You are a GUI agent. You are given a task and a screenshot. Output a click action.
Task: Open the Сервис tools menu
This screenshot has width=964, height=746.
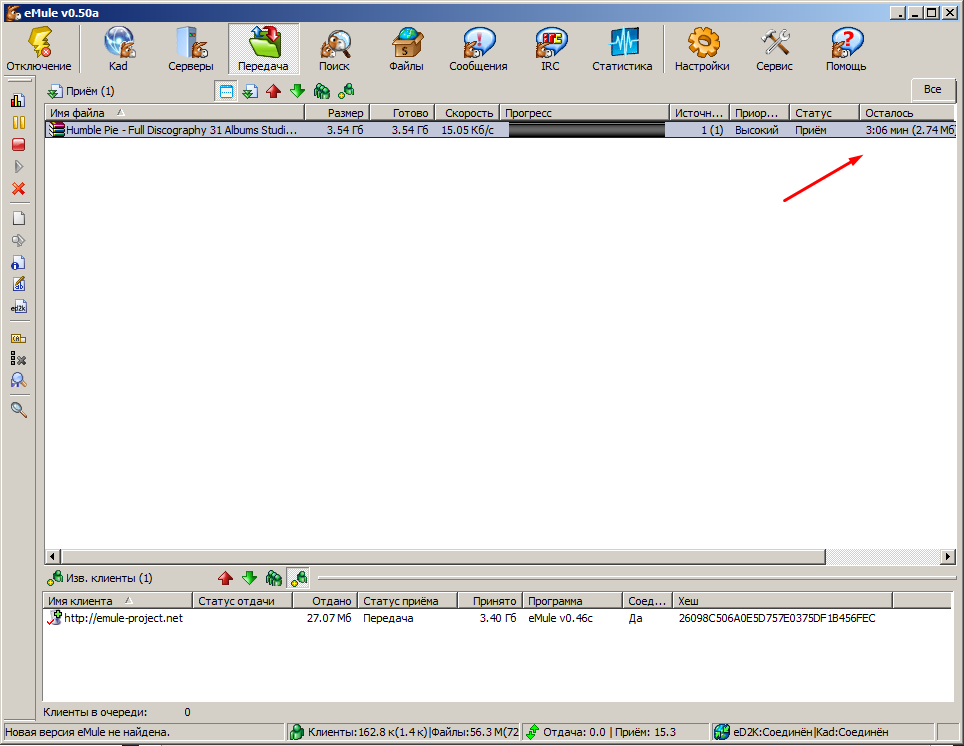(774, 49)
